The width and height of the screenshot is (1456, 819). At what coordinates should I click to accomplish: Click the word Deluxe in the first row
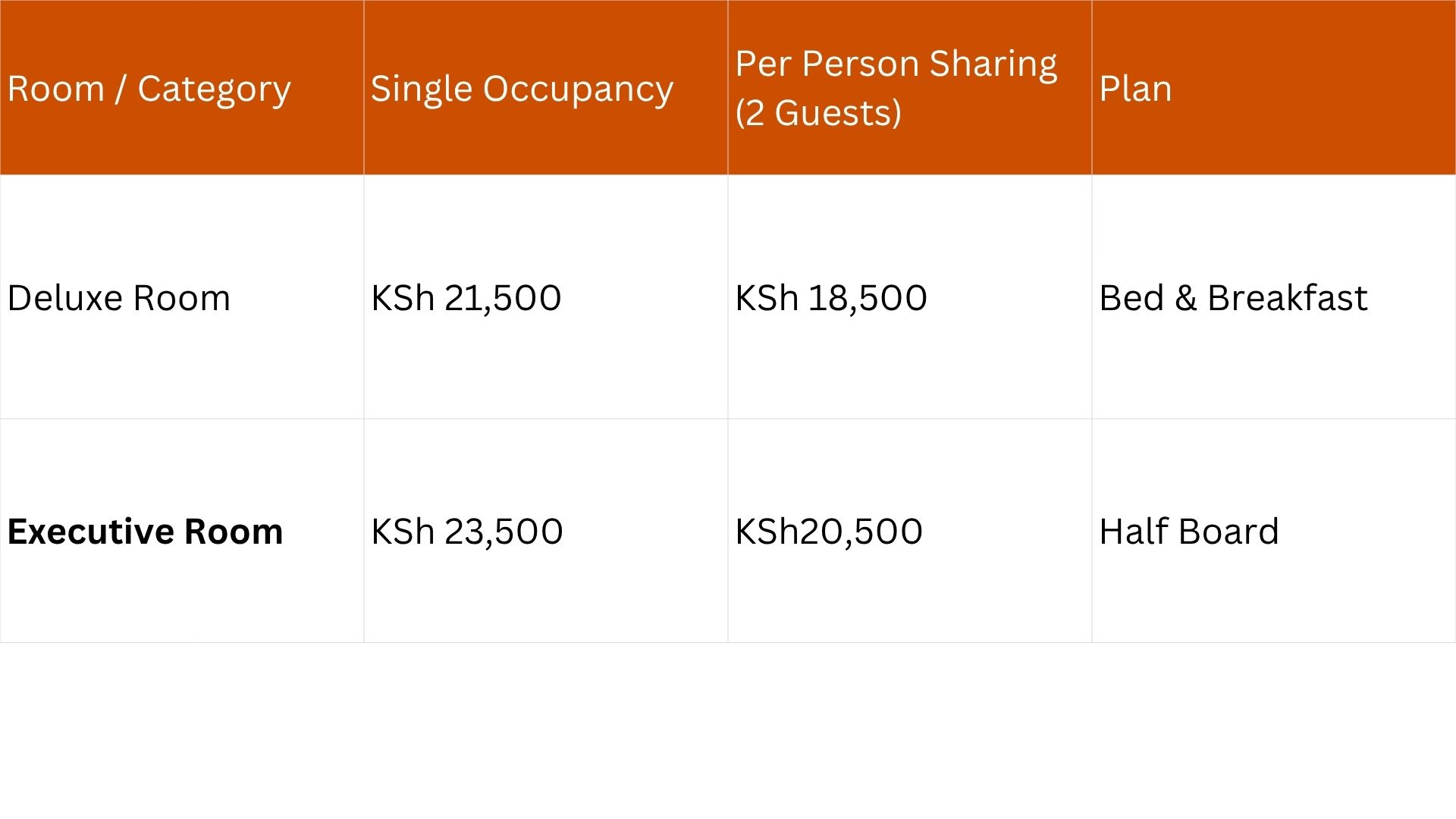click(65, 298)
